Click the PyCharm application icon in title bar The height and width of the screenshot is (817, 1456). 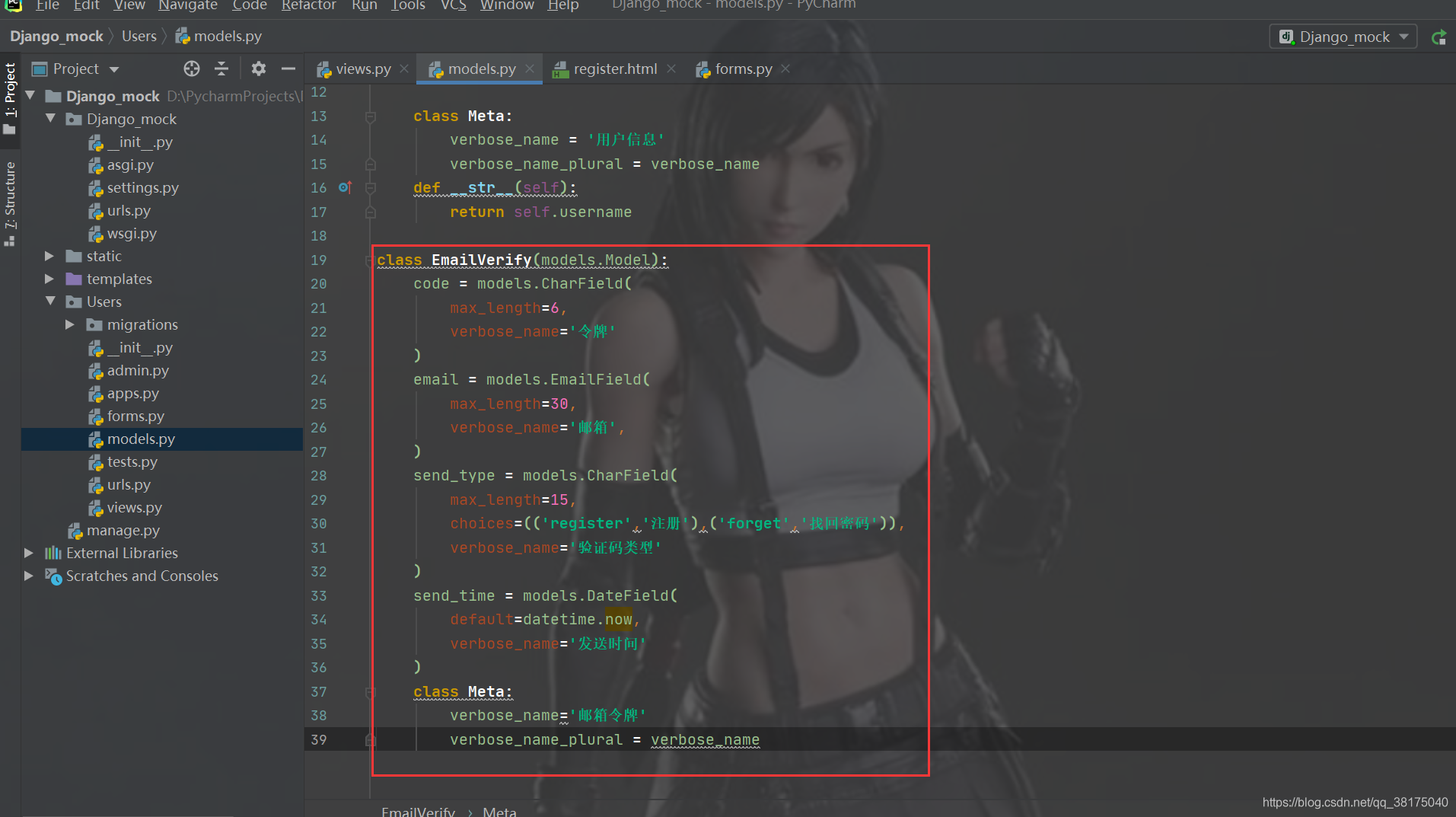pyautogui.click(x=13, y=5)
